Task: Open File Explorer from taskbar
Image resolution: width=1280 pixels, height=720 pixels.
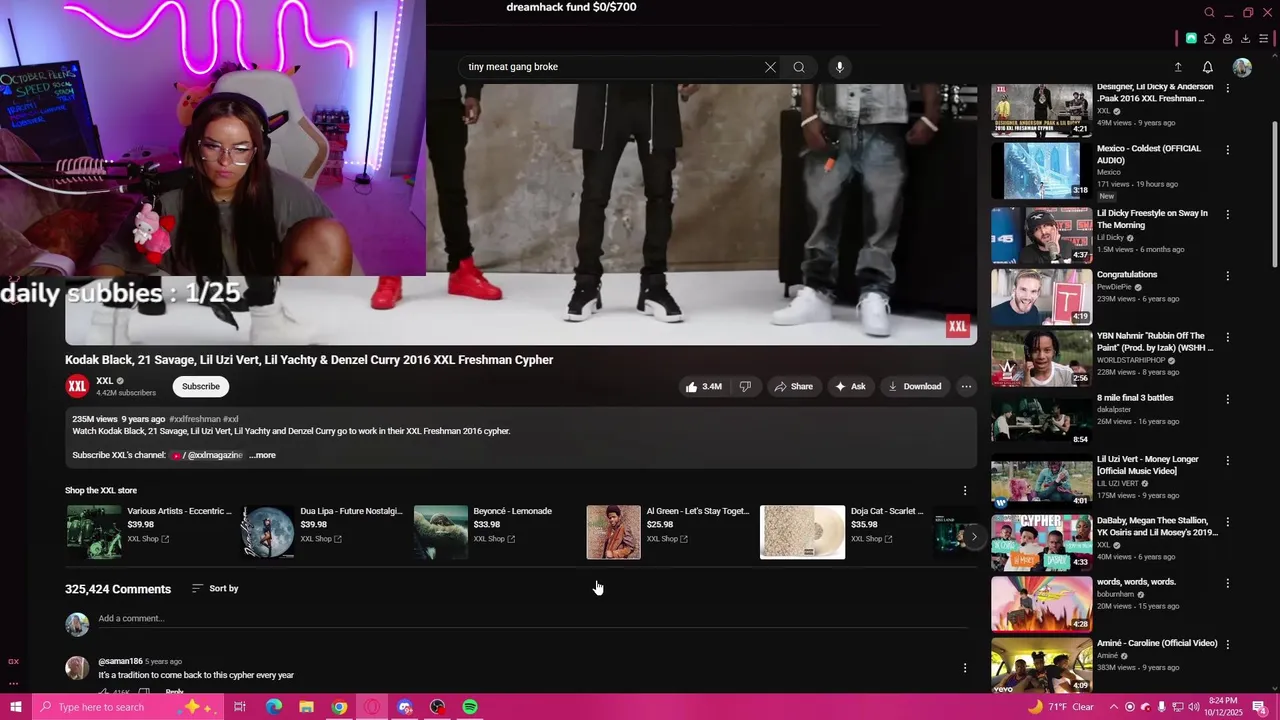Action: tap(306, 707)
